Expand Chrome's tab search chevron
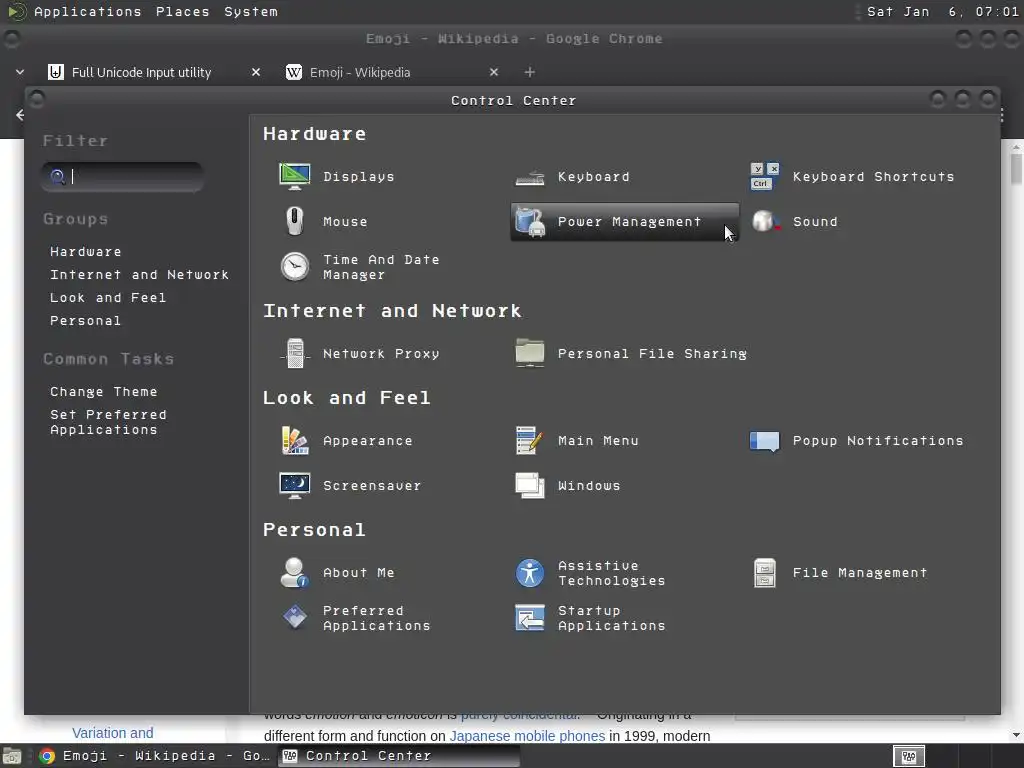Screen dimensions: 1024x768 [20, 72]
